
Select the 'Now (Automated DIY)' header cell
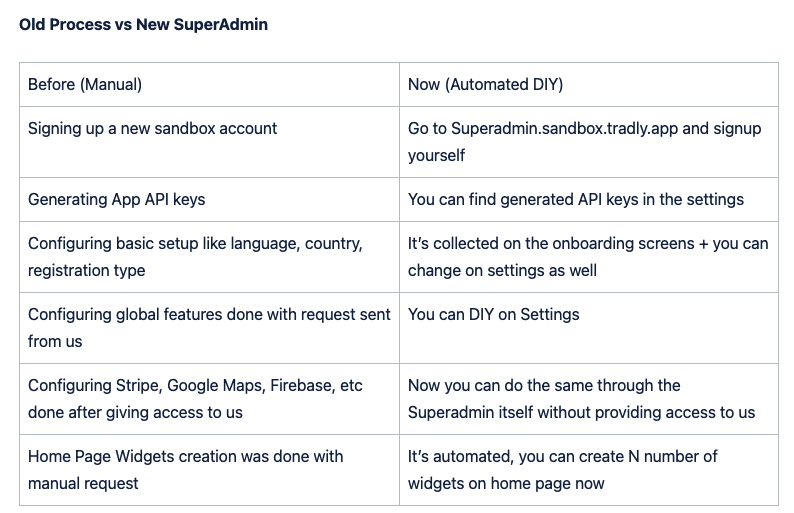pyautogui.click(x=589, y=85)
